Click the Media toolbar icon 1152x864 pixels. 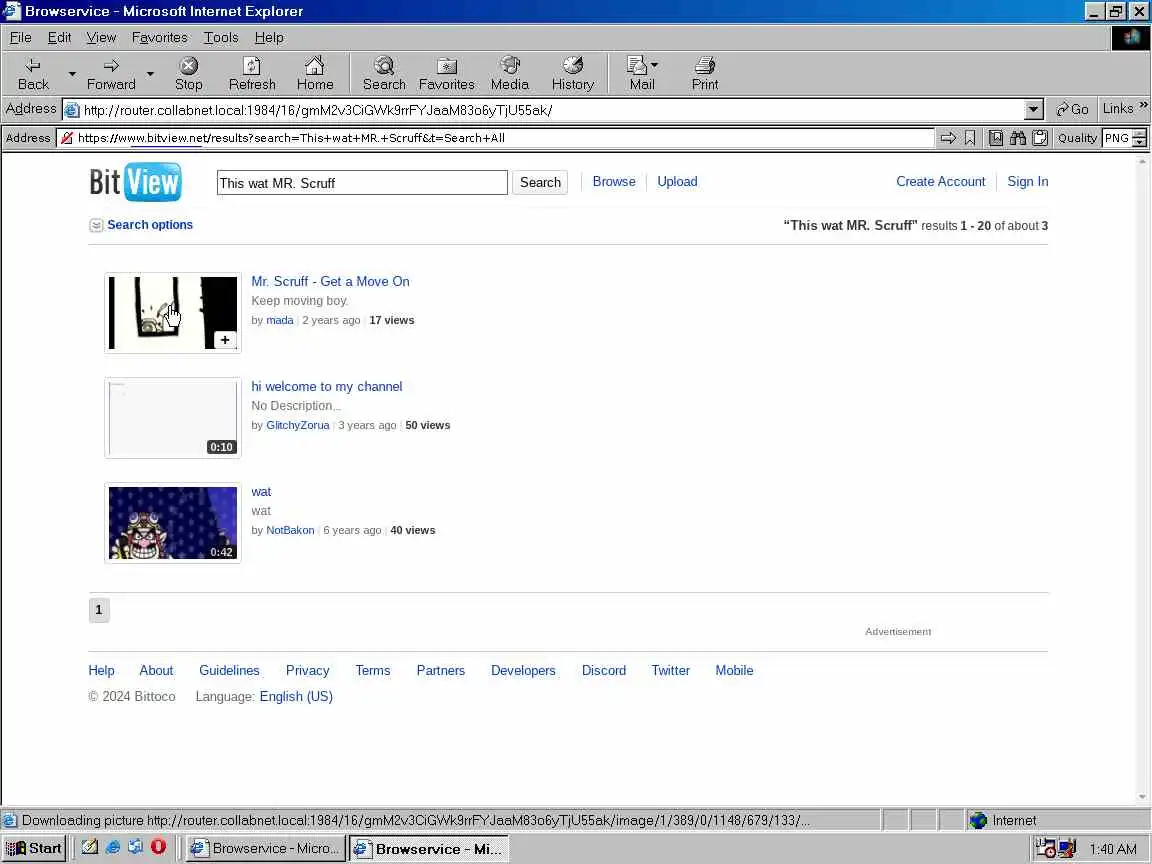510,73
